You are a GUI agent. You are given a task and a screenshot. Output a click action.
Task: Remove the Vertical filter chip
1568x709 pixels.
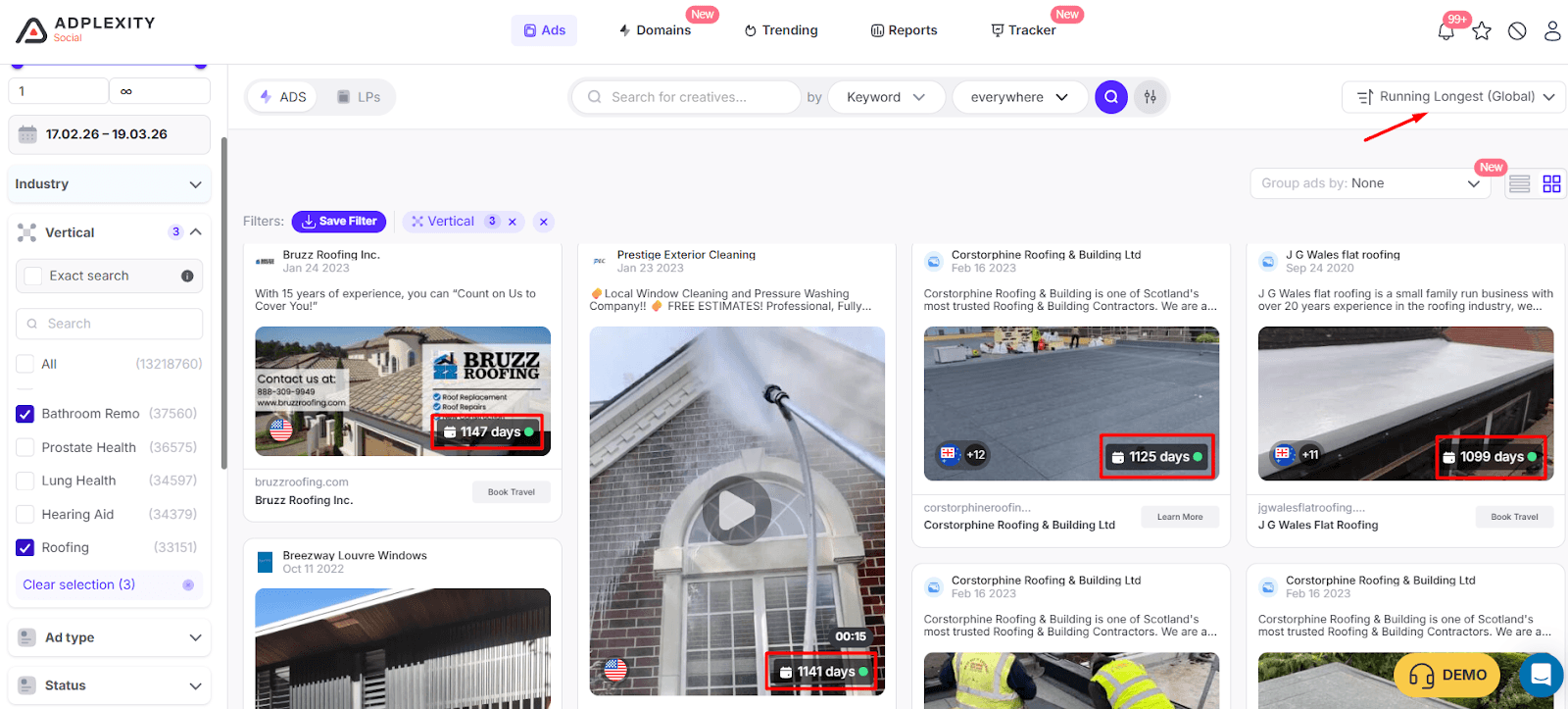click(x=512, y=222)
